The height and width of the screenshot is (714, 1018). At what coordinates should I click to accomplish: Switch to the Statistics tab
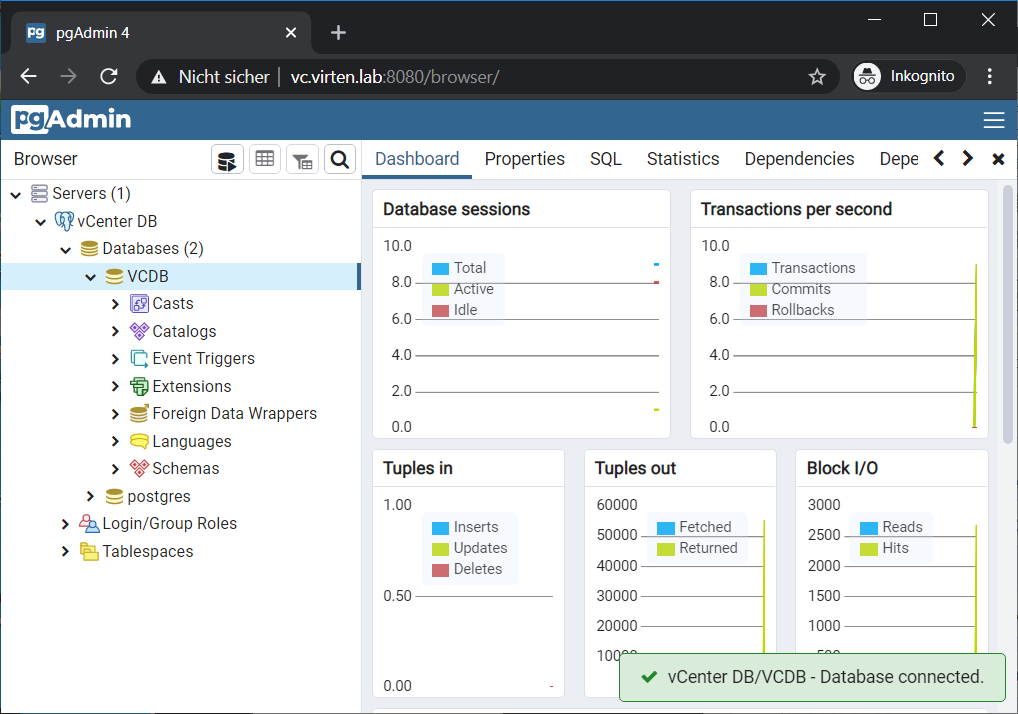point(683,159)
